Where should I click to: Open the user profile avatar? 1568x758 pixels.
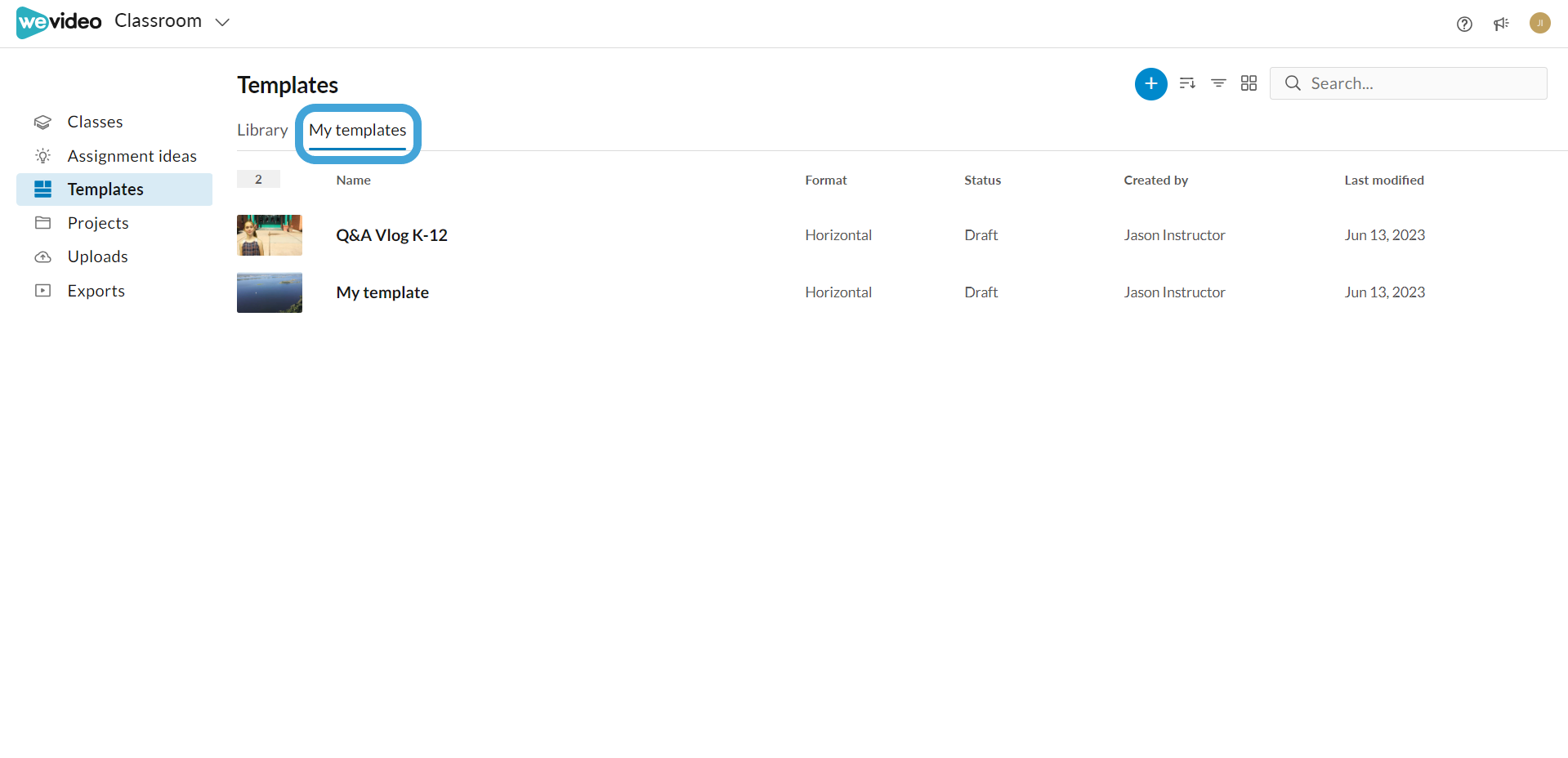pyautogui.click(x=1539, y=23)
